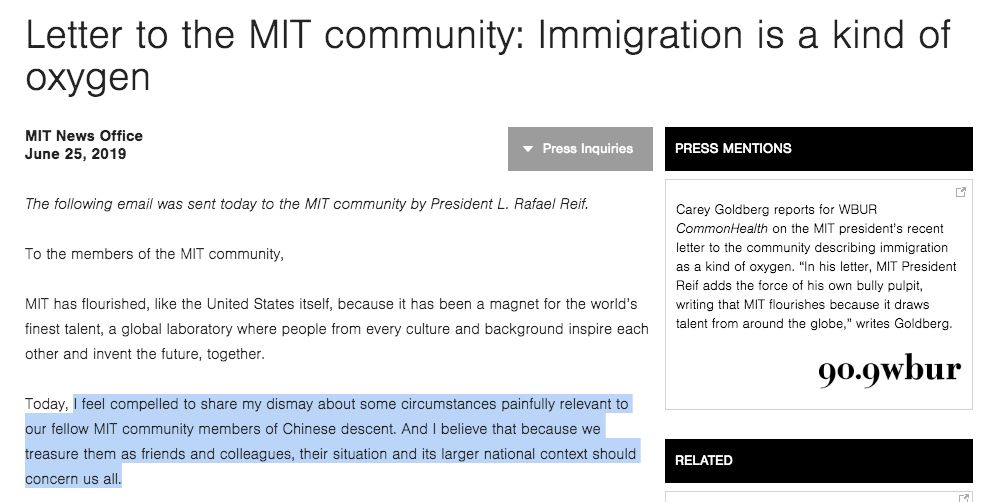Expand the Press Inquiries button
Screen dimensions: 984x502
click(x=580, y=149)
